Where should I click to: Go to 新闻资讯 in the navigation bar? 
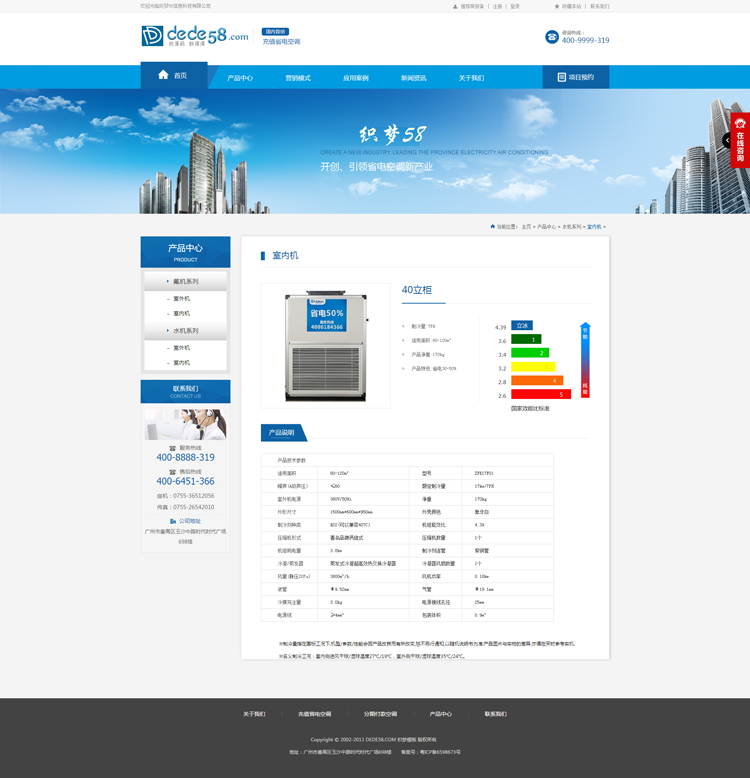tap(413, 78)
